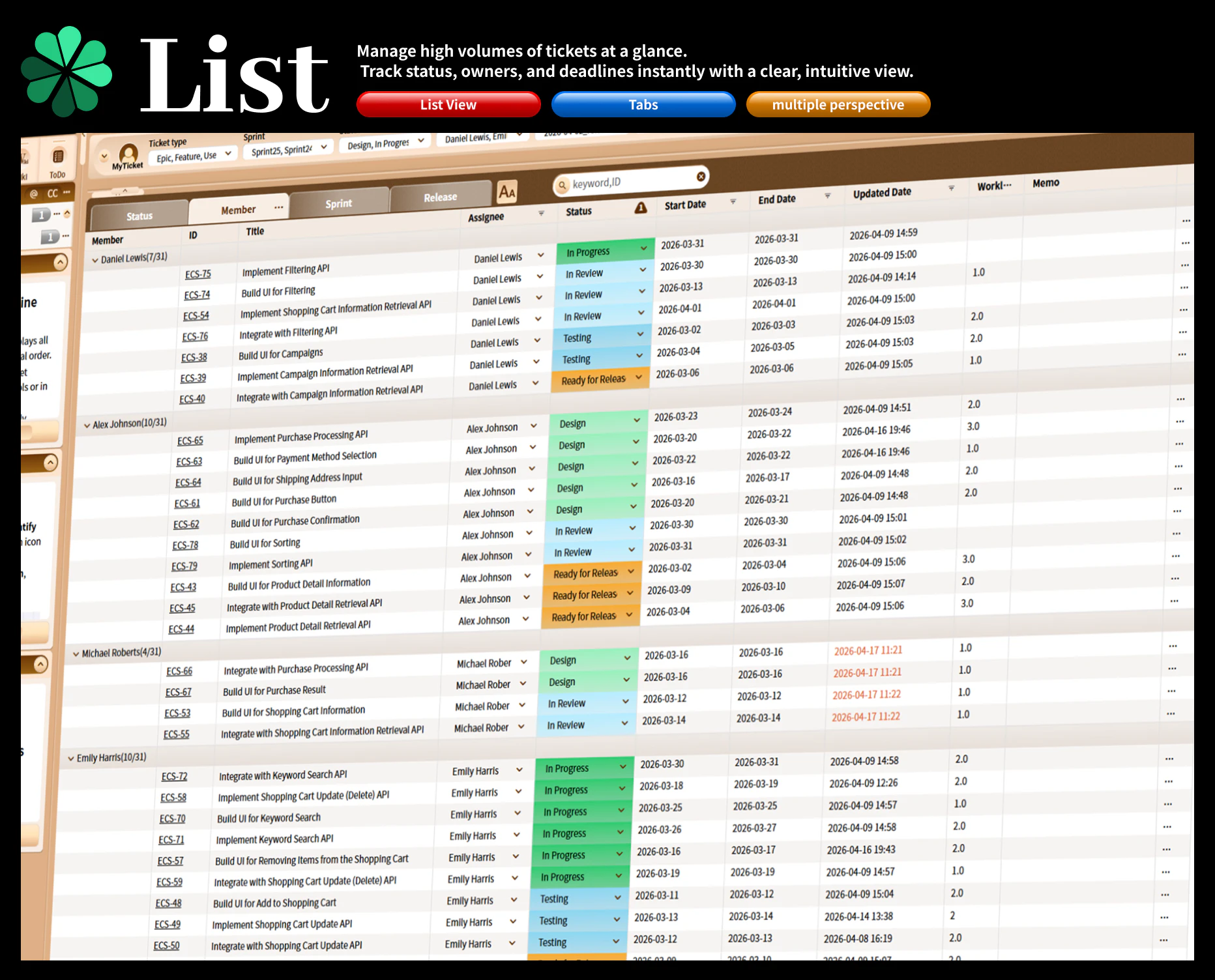Open the filter icon on the Assignee column
Image resolution: width=1215 pixels, height=980 pixels.
pos(541,213)
